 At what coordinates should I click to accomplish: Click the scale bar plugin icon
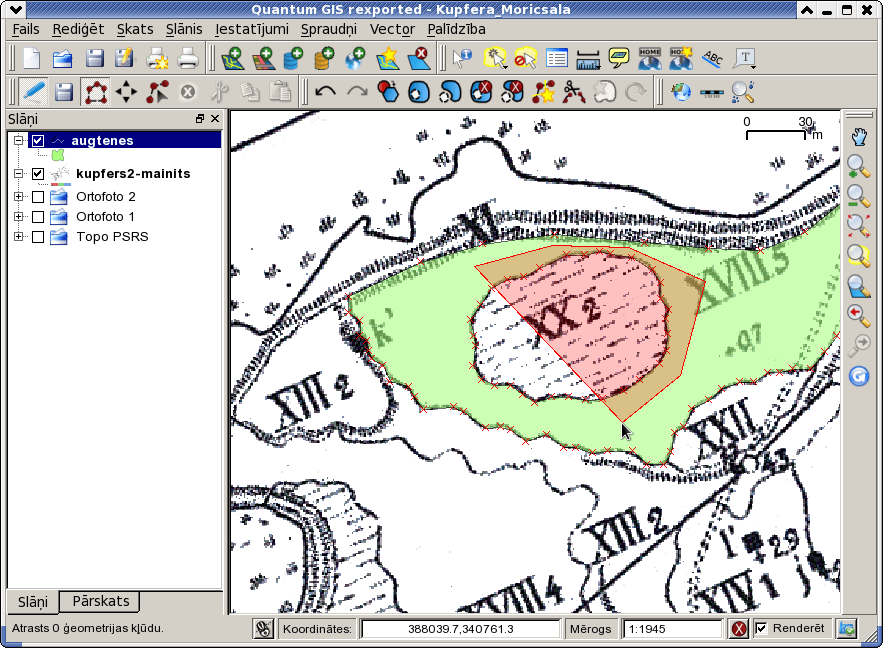(x=712, y=92)
